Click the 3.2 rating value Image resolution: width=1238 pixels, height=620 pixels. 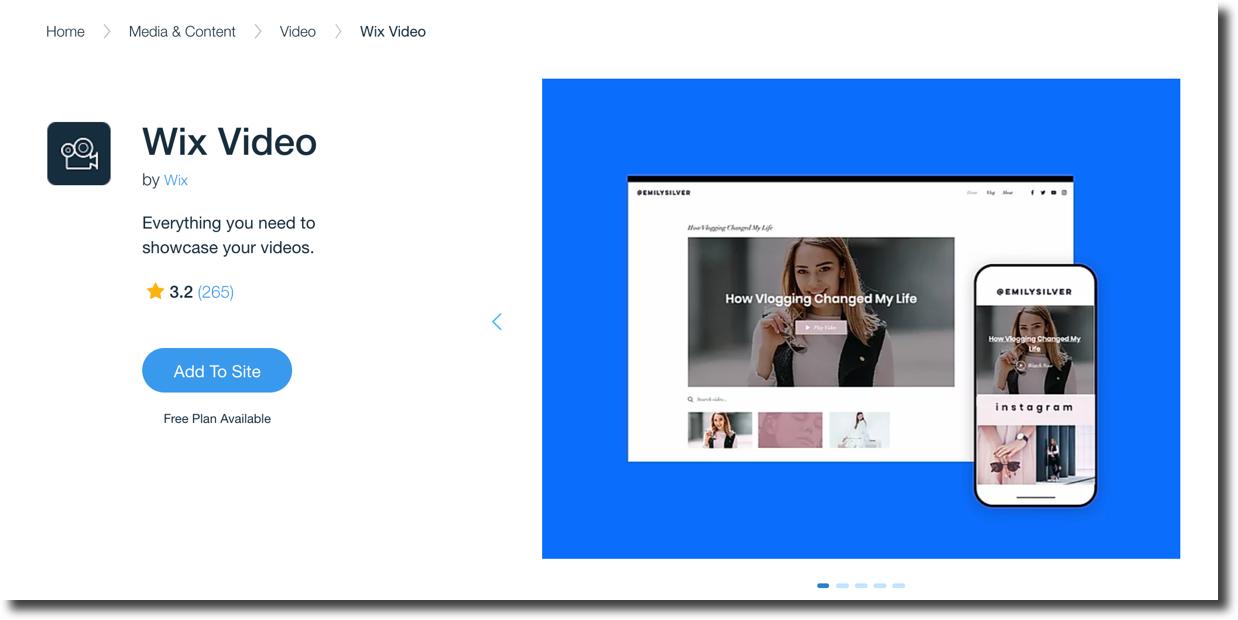(181, 292)
